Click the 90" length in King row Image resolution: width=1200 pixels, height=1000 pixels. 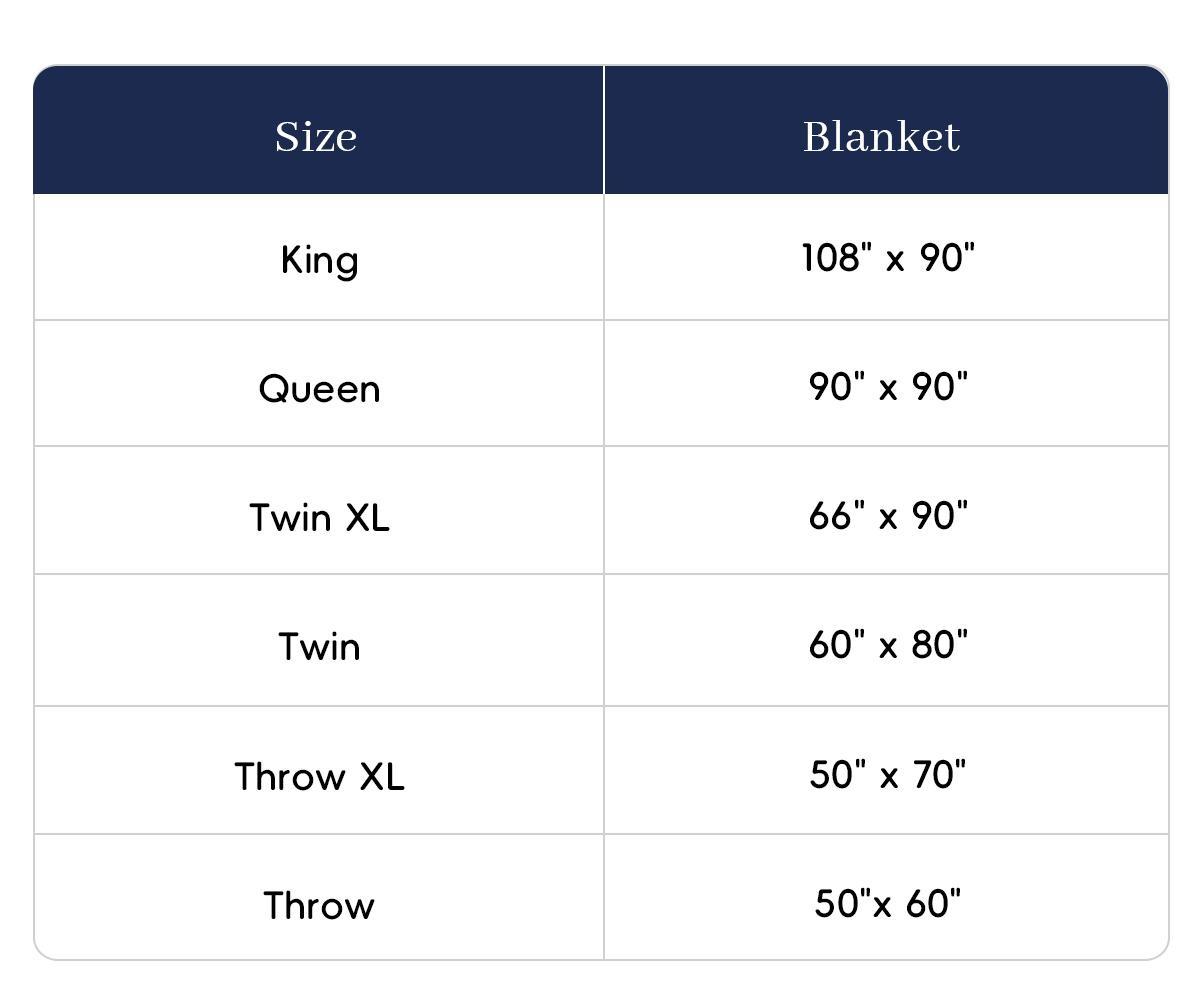[946, 258]
